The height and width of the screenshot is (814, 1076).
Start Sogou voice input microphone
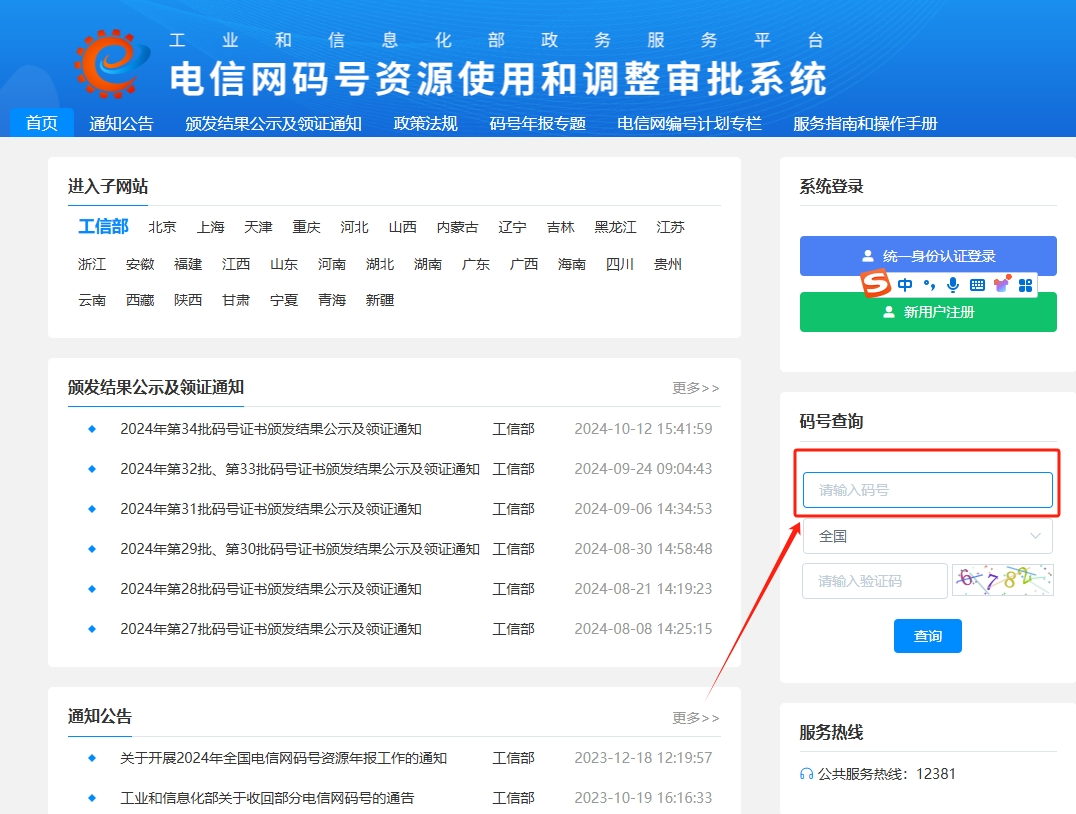(x=952, y=285)
